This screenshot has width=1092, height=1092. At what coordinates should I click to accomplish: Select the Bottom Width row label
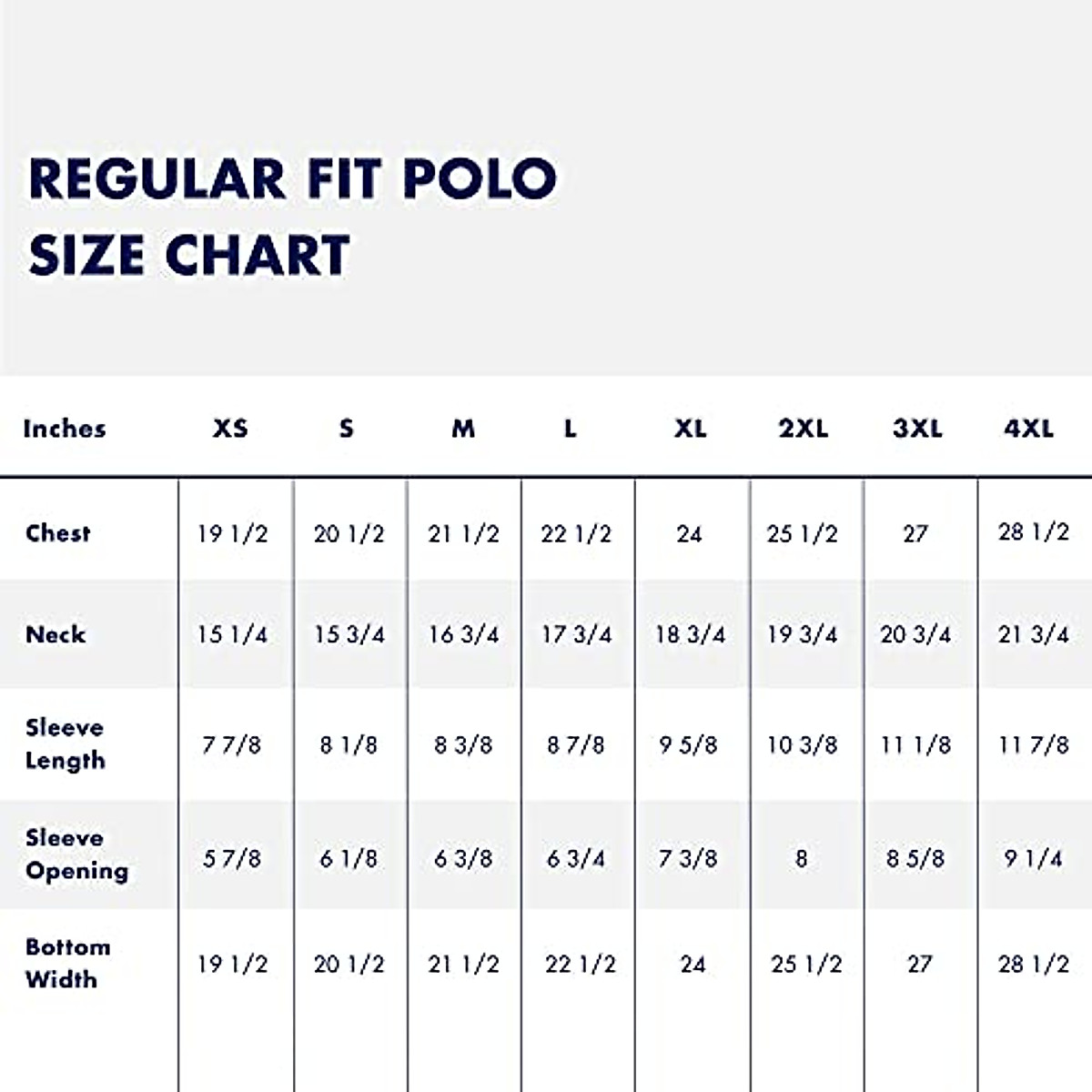click(67, 963)
